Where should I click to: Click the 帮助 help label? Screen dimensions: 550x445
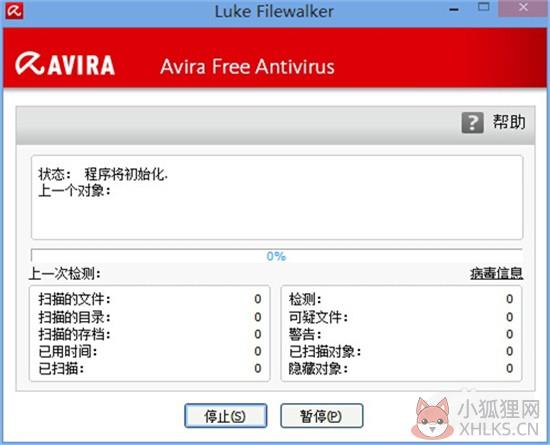tap(509, 122)
